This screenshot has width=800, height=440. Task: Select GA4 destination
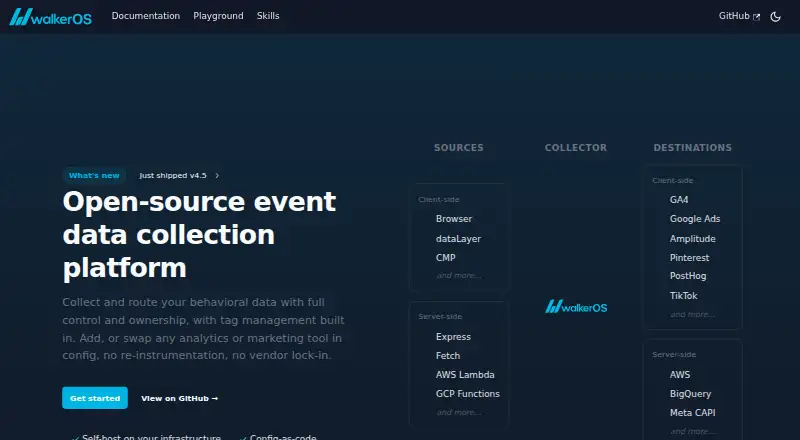[679, 200]
